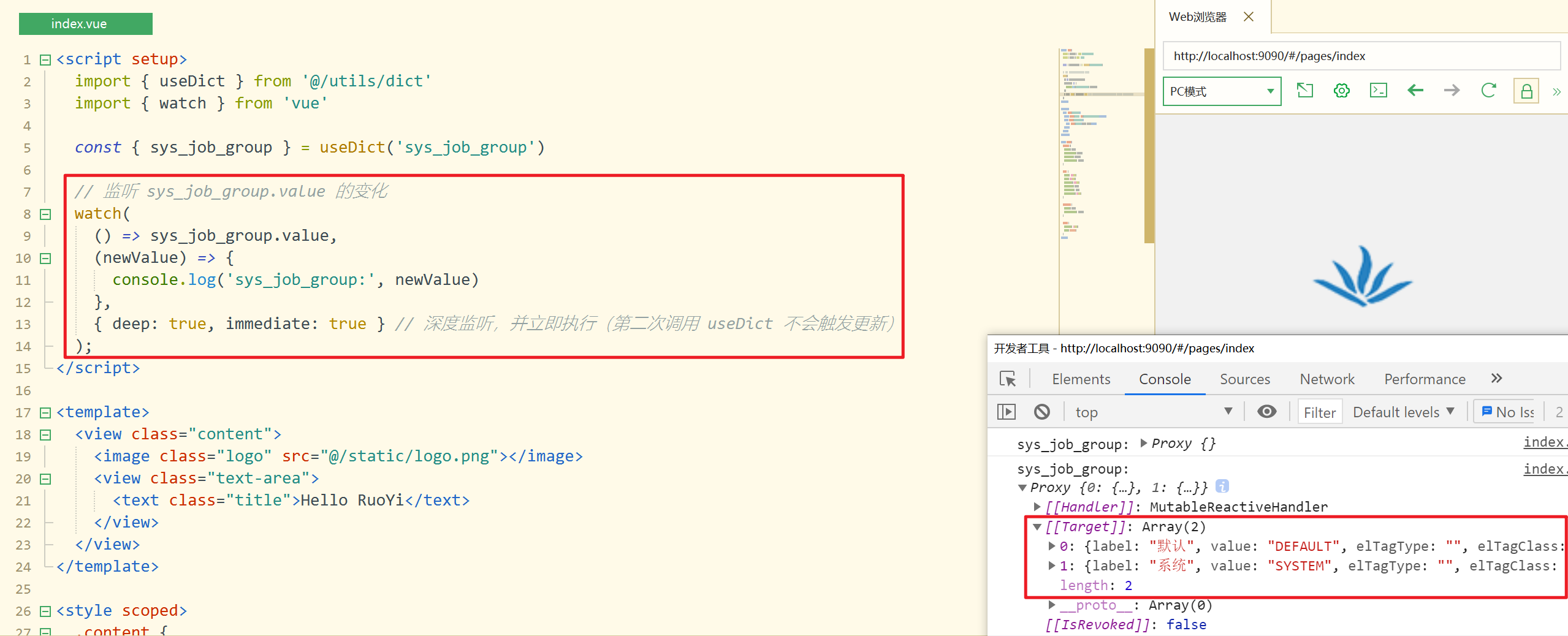The image size is (1568, 636).
Task: Click the code minimap preview
Action: click(1100, 144)
